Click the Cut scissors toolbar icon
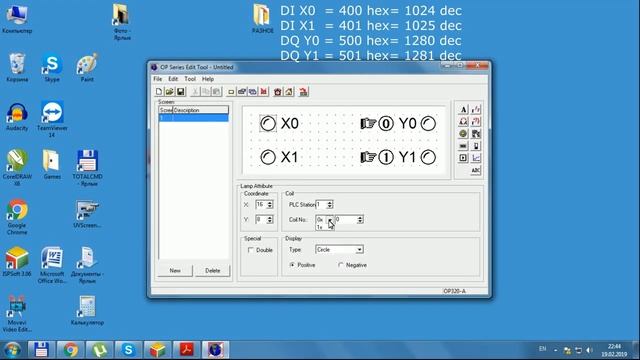This screenshot has height=360, width=640. pos(195,91)
